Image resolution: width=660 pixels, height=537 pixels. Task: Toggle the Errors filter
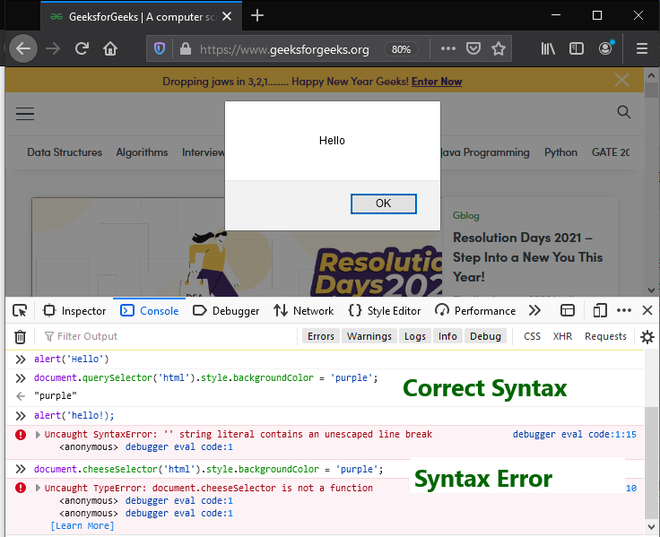[x=321, y=336]
